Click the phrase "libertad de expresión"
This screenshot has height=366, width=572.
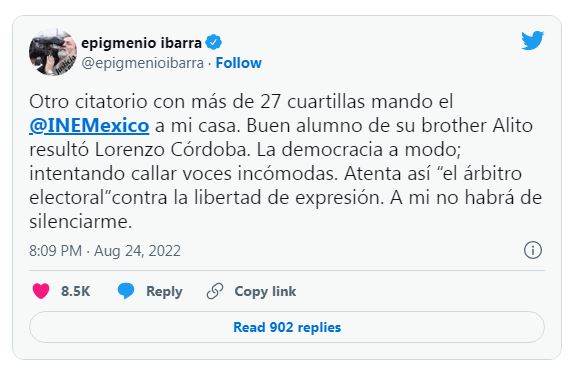(289, 198)
